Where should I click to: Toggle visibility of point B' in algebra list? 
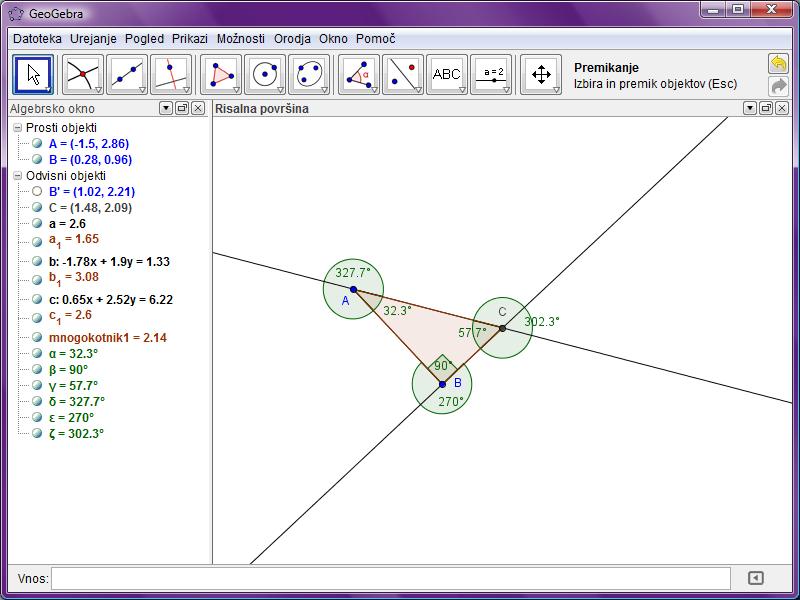[37, 192]
